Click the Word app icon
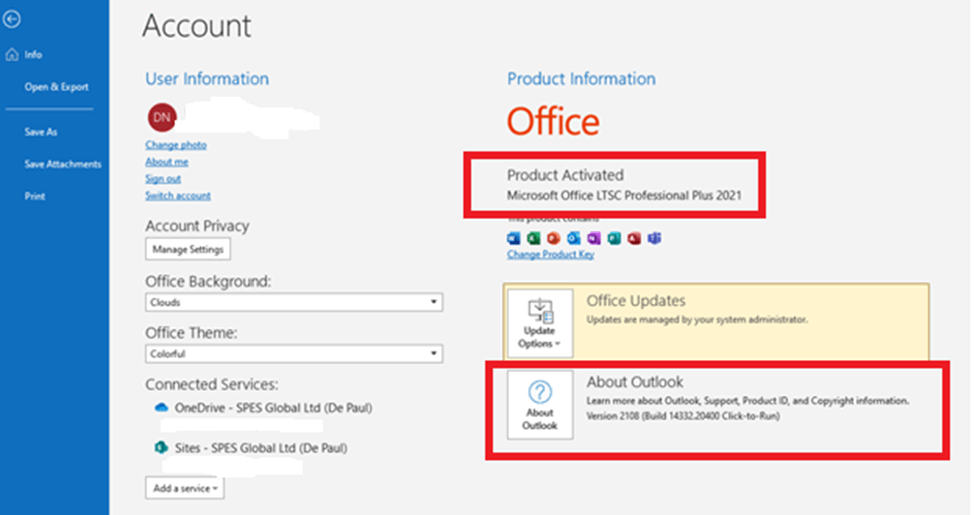This screenshot has height=515, width=975. [x=514, y=238]
